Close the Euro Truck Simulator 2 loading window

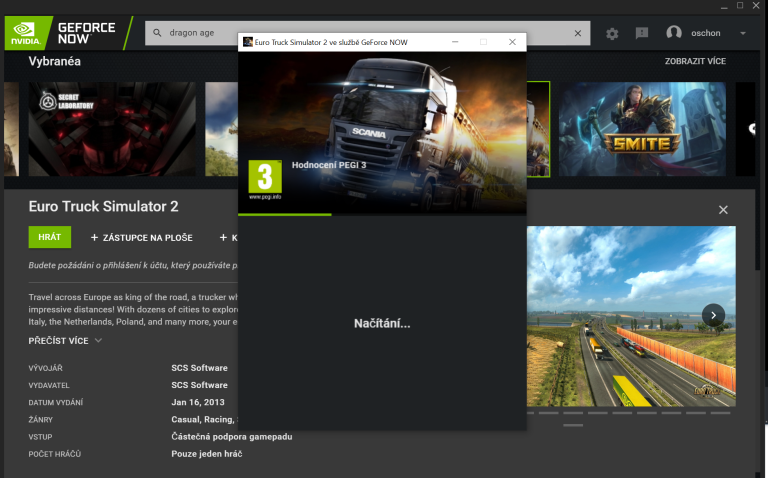coord(512,42)
